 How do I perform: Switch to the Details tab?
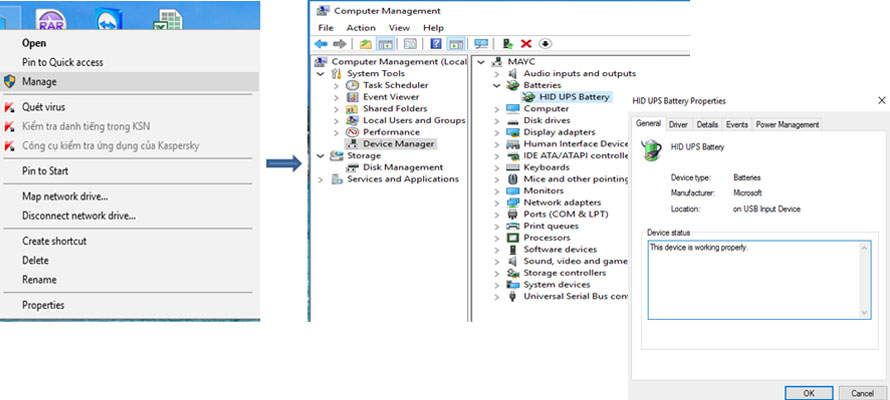click(x=707, y=124)
